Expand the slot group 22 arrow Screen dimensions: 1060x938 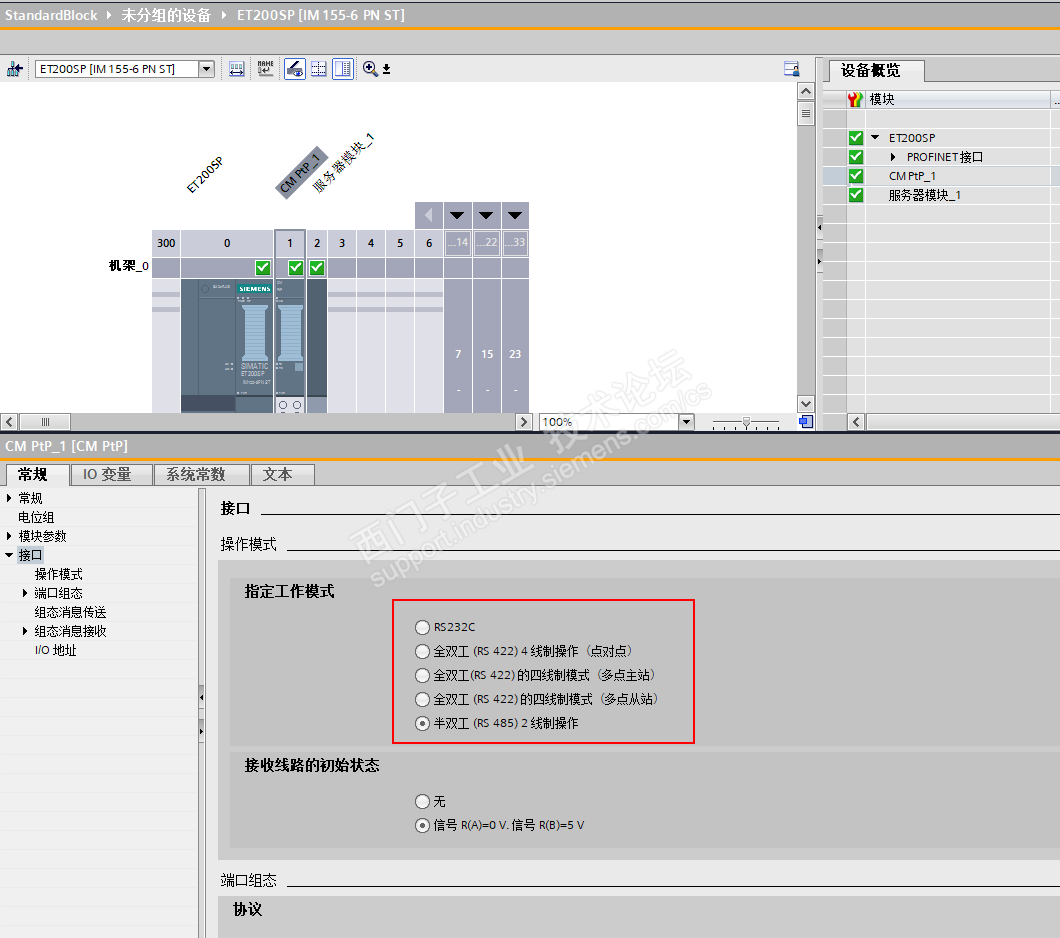tap(486, 216)
